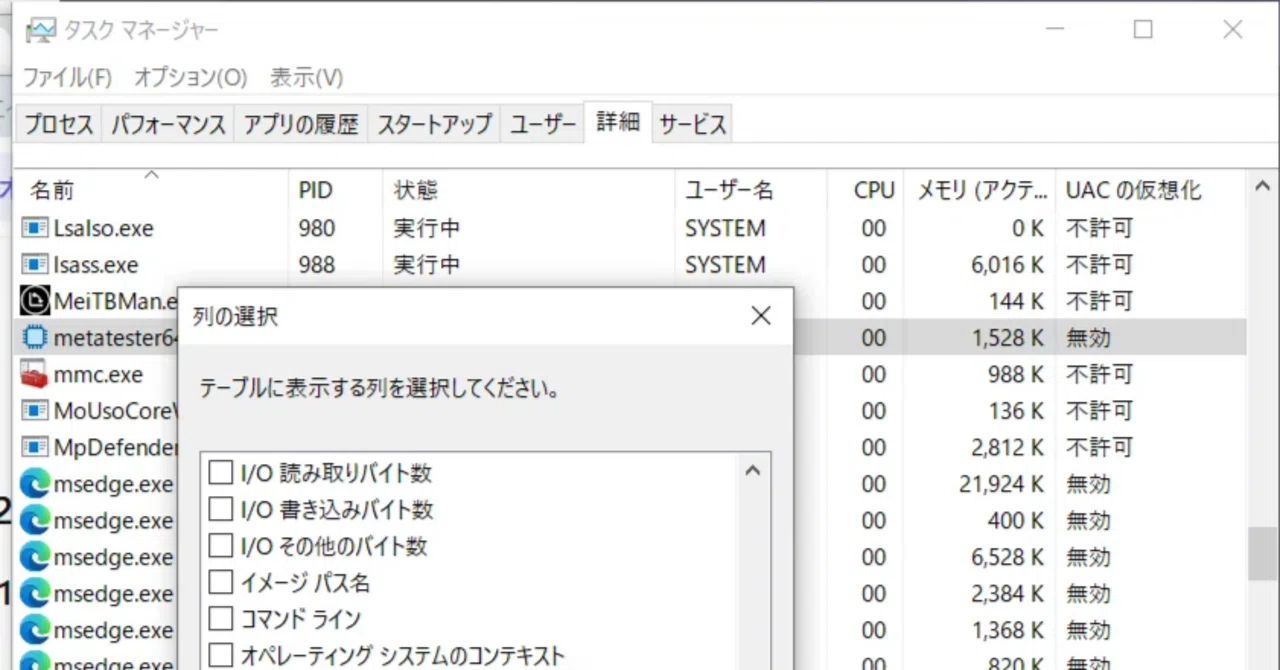Screen dimensions: 1280x670
Task: Enable I/O 読み取りバイト数 column checkbox
Action: click(220, 472)
